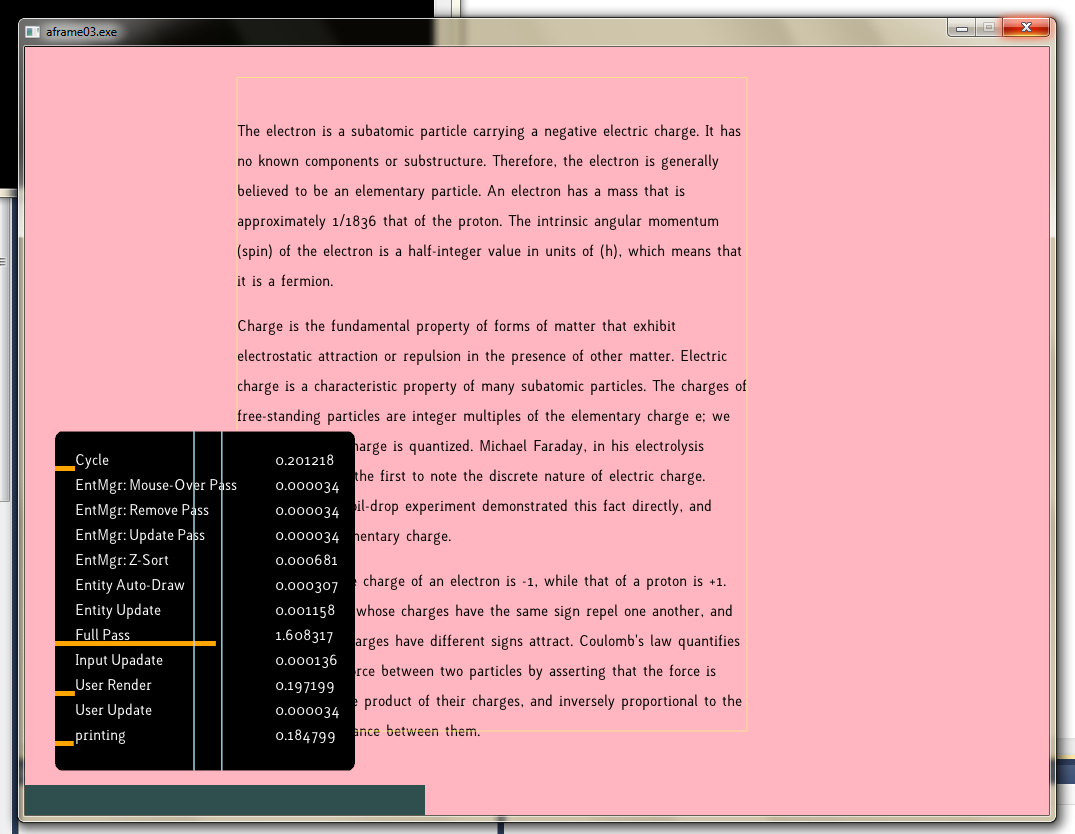Maximize the aframe03.exe window
Viewport: 1075px width, 834px height.
click(x=989, y=28)
